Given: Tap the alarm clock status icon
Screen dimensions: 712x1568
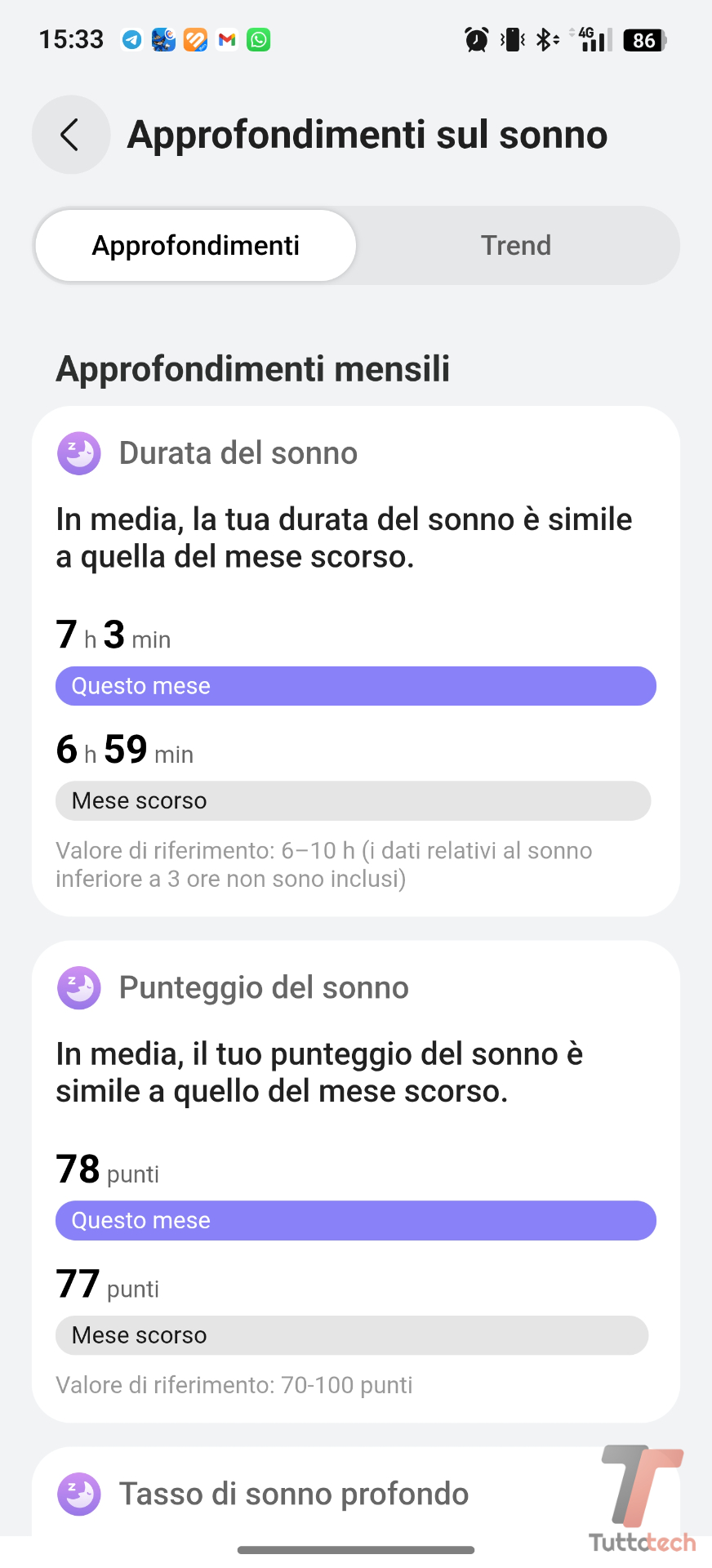Looking at the screenshot, I should click(x=476, y=39).
